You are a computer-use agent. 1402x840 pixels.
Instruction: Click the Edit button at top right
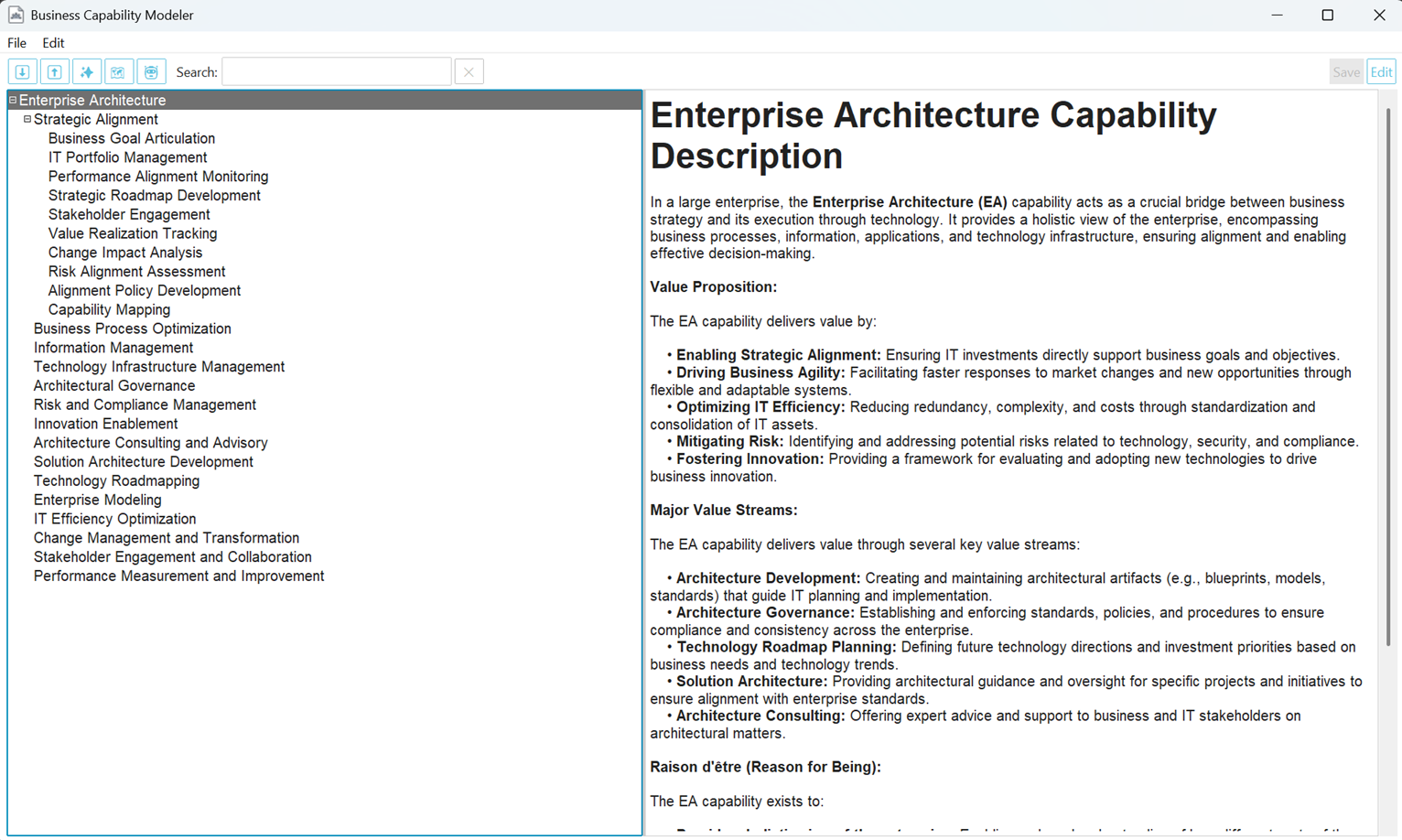(x=1381, y=72)
